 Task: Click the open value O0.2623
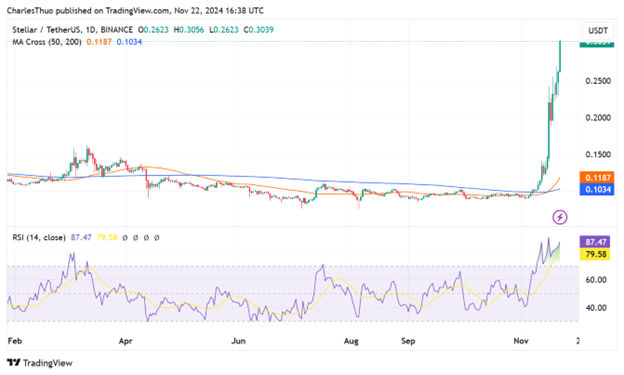tap(153, 29)
